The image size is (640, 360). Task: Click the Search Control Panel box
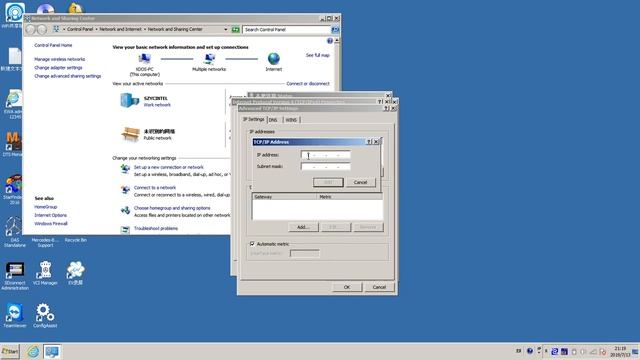tap(287, 29)
